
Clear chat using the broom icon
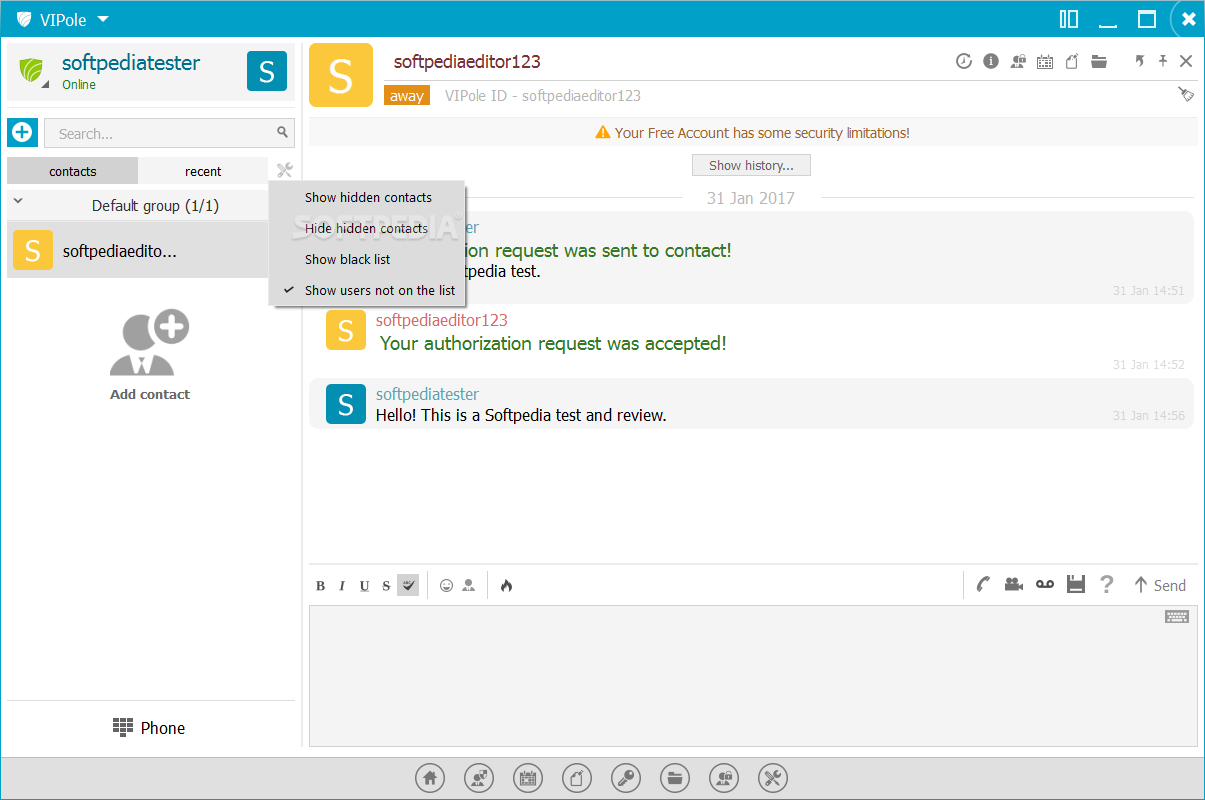coord(1186,94)
